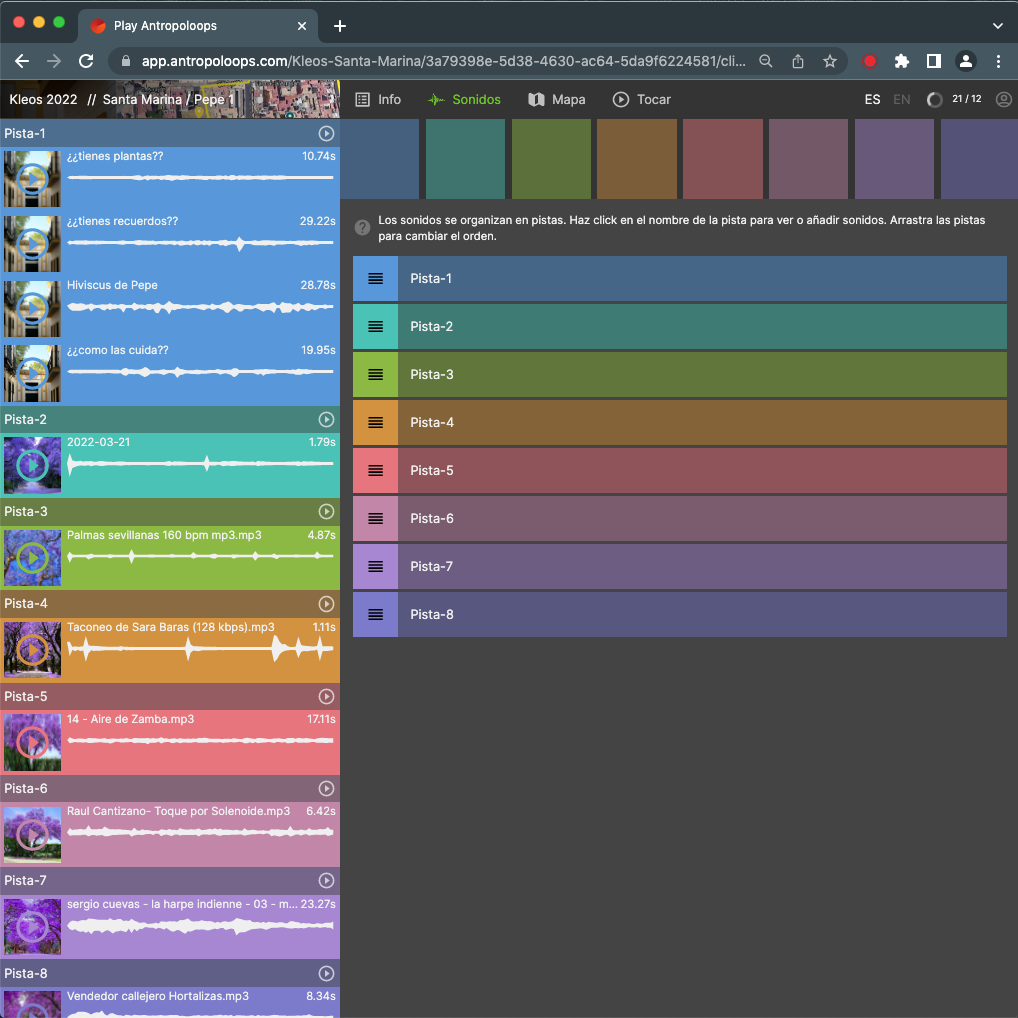
Task: Play the 'Taconeo de Sara Baras' clip
Action: tap(33, 650)
